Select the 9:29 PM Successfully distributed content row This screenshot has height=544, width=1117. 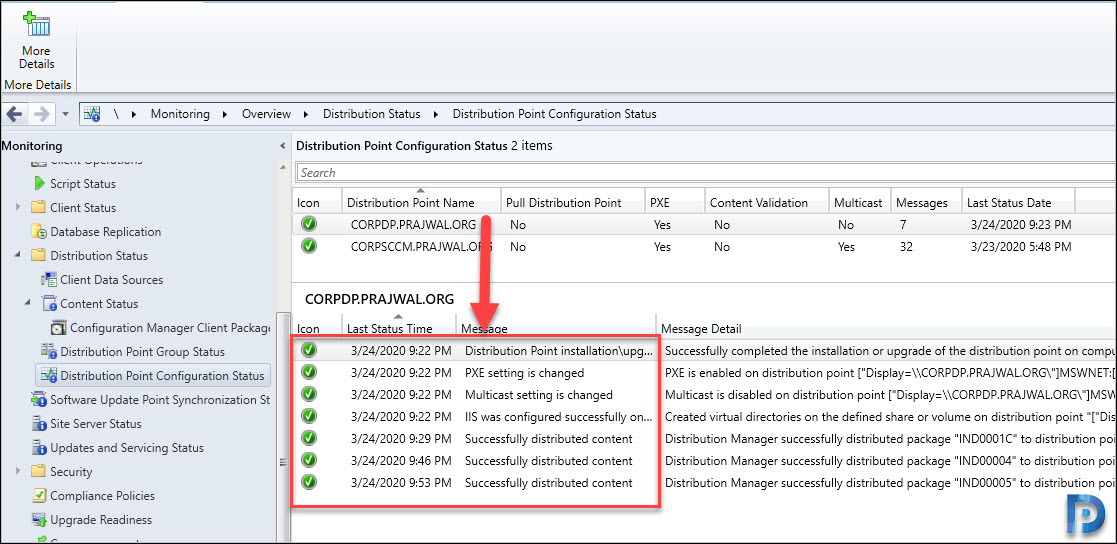coord(704,439)
